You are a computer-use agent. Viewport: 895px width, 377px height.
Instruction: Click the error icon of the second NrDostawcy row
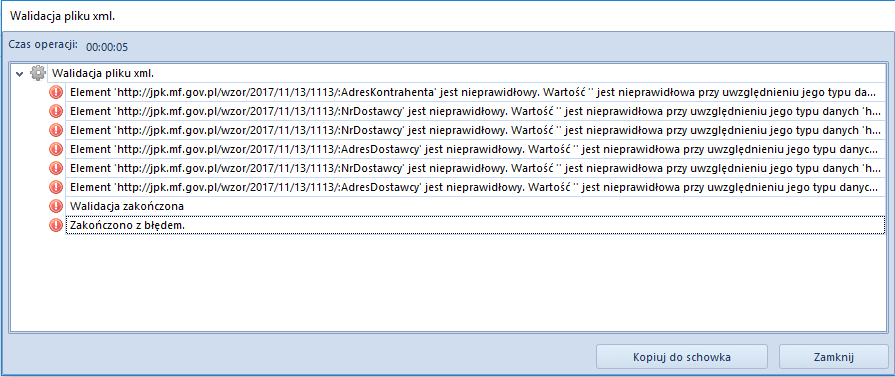57,130
